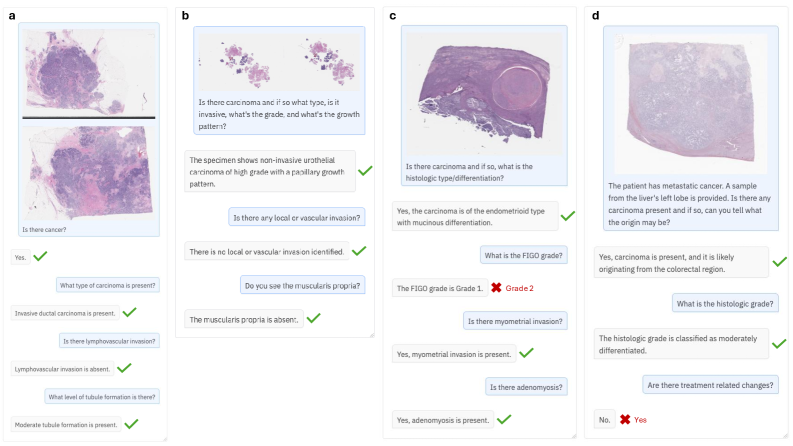Click checkmark next to 'Invasive ductal carcinoma is present'
This screenshot has width=793, height=446.
(x=129, y=313)
